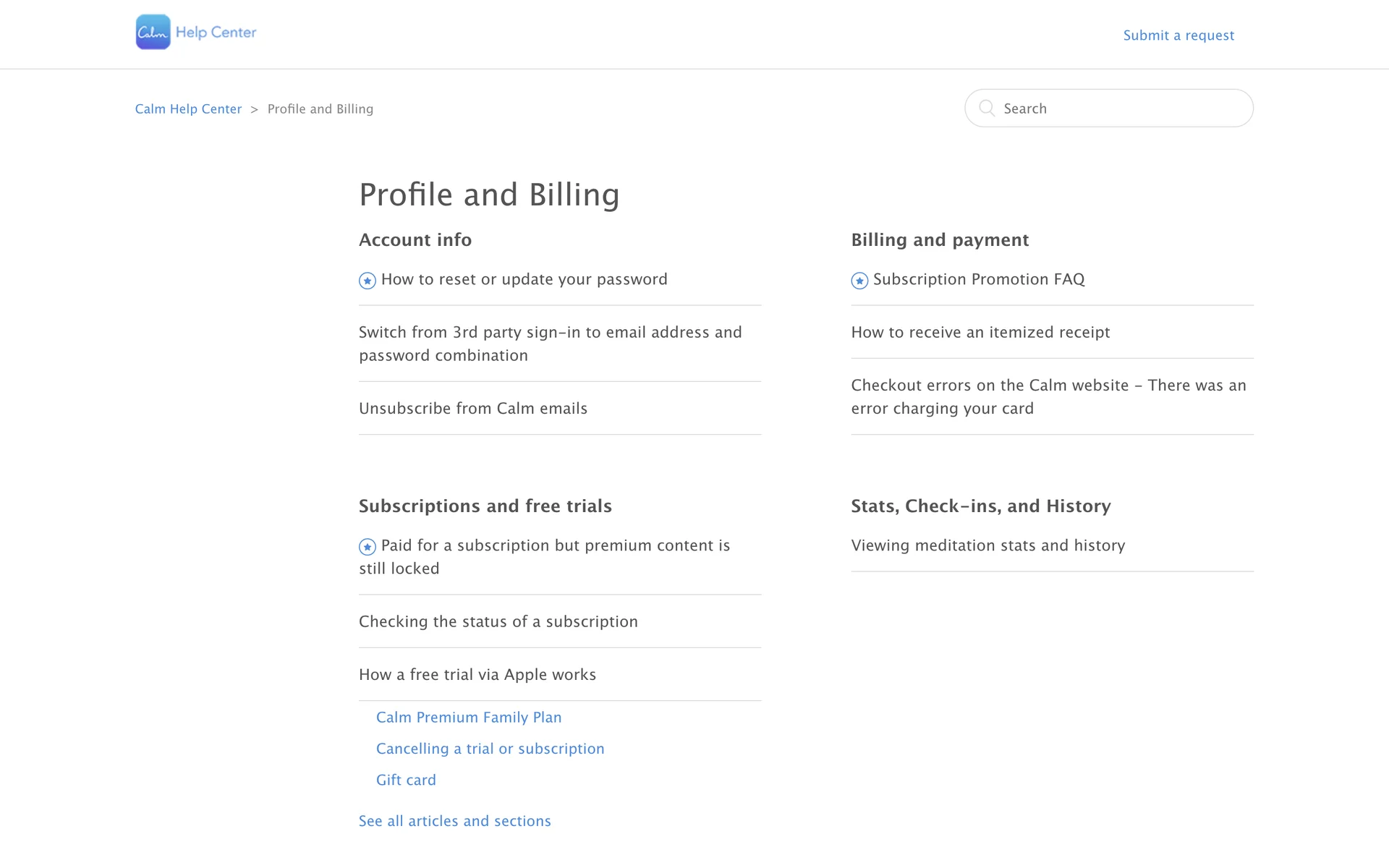This screenshot has height=868, width=1389.
Task: Go to Calm Help Center breadcrumb
Action: 188,109
